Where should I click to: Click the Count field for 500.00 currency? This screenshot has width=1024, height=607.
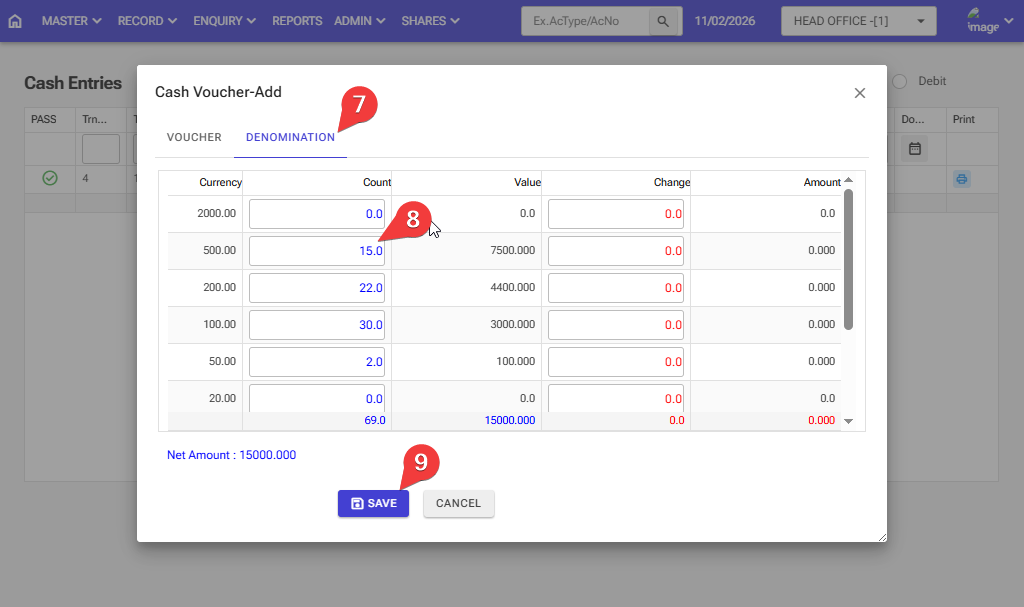pos(316,251)
